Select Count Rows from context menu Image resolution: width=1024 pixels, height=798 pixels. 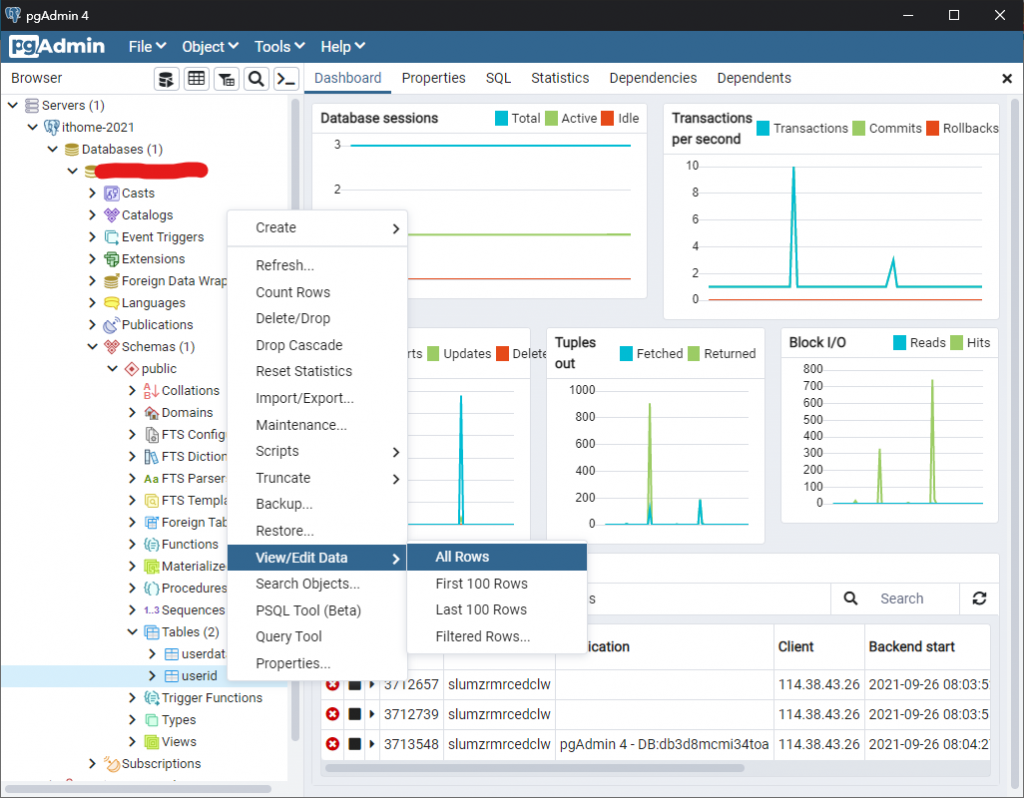(x=317, y=293)
